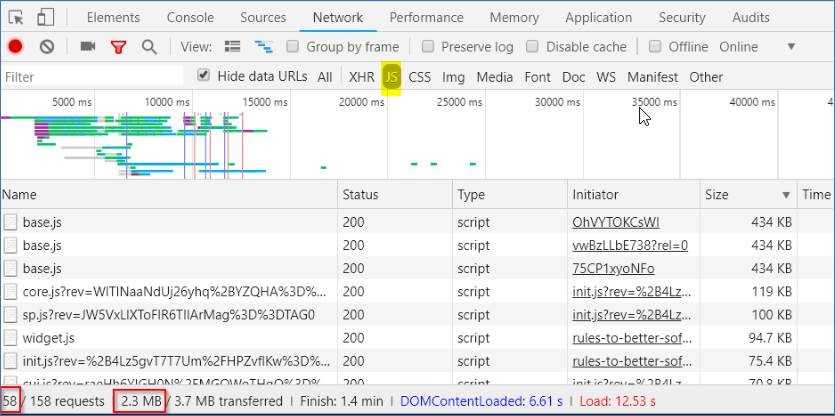Switch to large request rows view icon

[x=233, y=47]
